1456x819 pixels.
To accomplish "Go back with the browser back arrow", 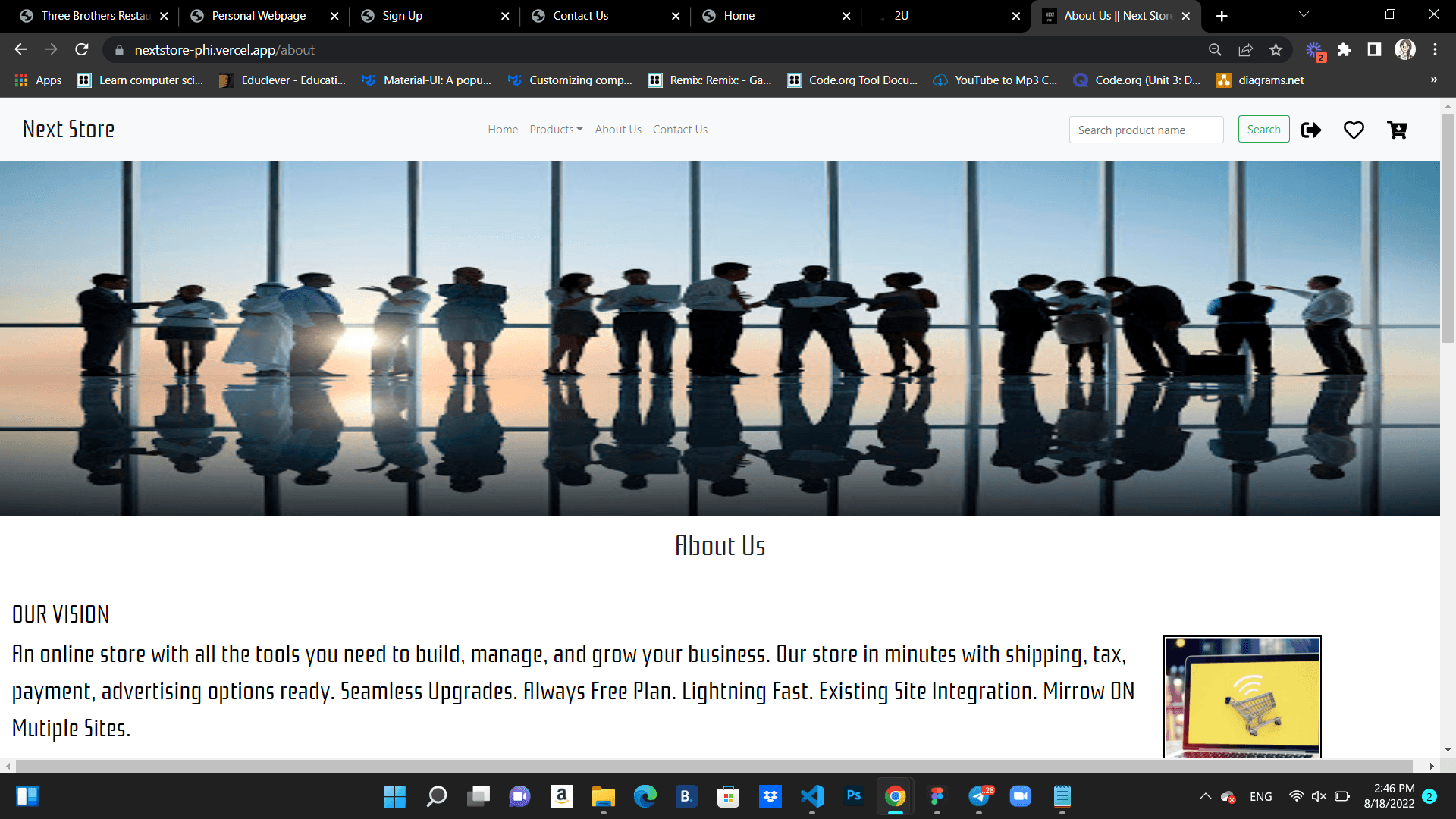I will [20, 49].
